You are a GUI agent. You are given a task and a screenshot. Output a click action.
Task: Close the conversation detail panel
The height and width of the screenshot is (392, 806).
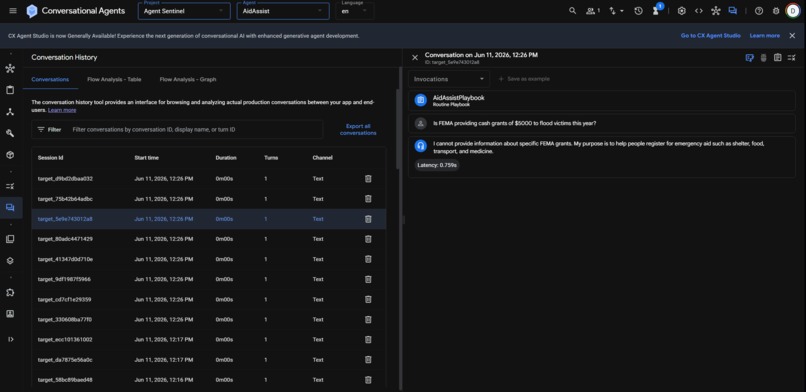(415, 58)
